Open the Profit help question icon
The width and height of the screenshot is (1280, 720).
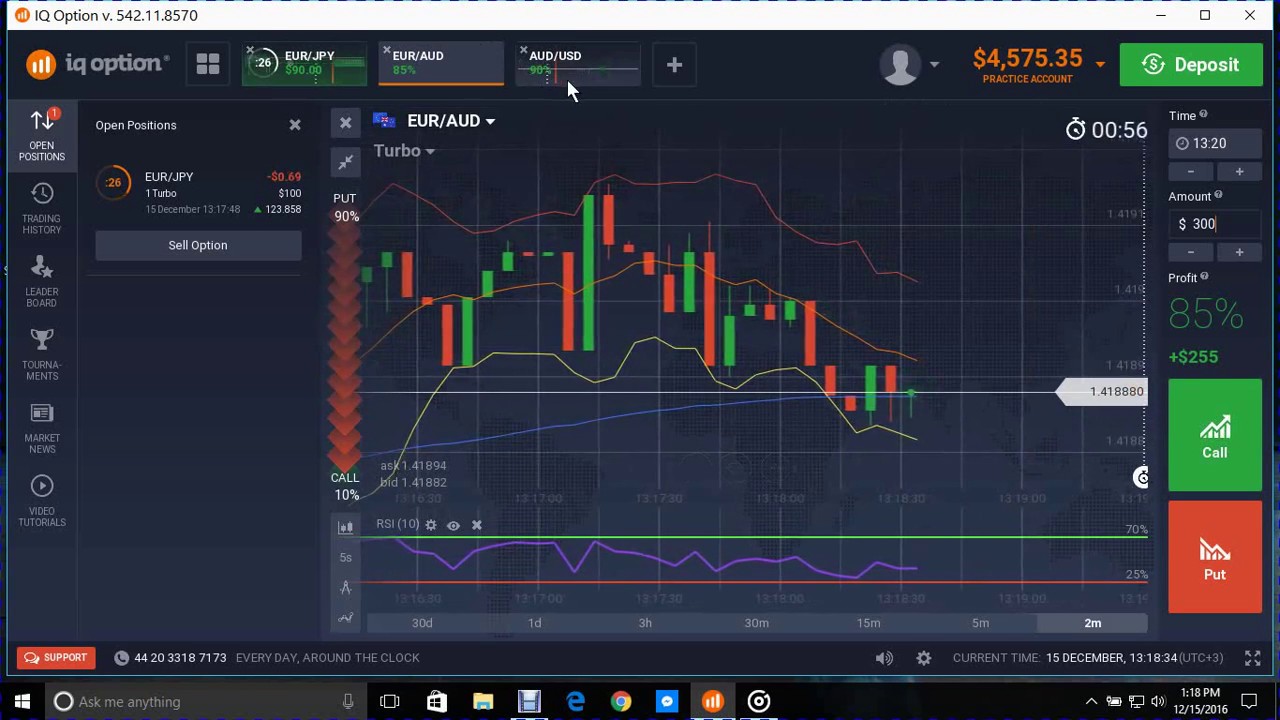pyautogui.click(x=1204, y=277)
